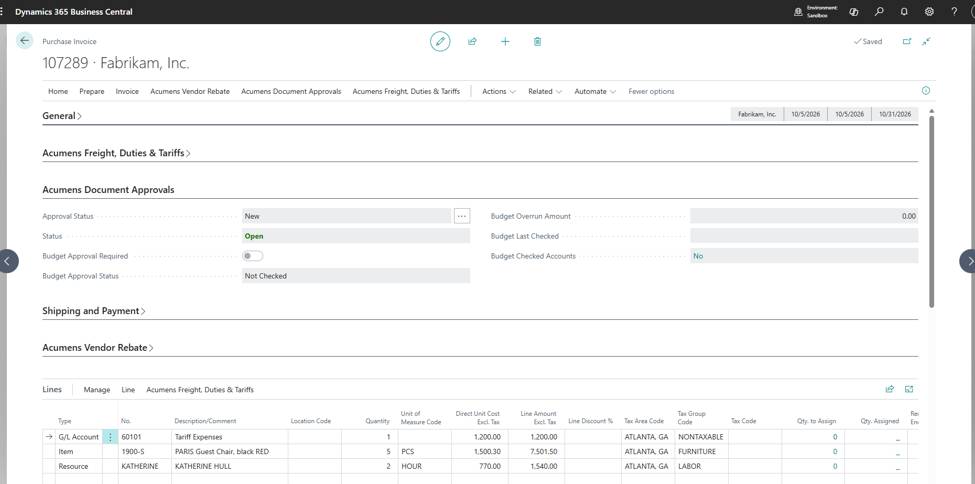Viewport: 975px width, 484px height.
Task: Expand Acumens Freight, Duties & Tariffs section
Action: [116, 152]
